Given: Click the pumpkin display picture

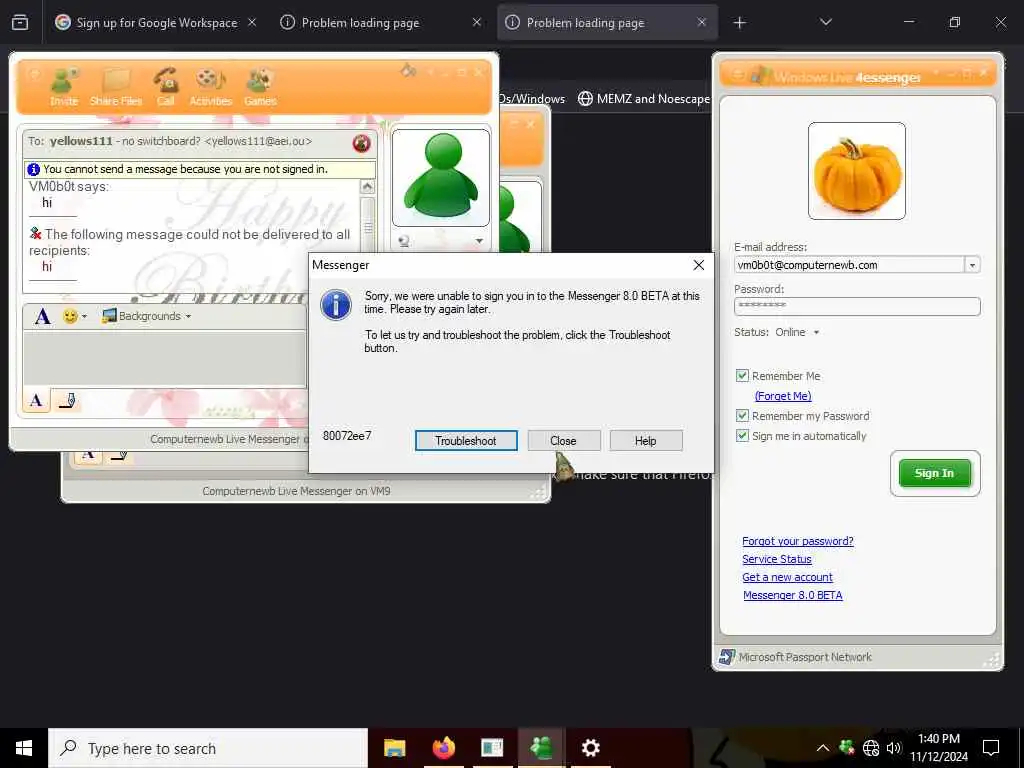Looking at the screenshot, I should (856, 171).
